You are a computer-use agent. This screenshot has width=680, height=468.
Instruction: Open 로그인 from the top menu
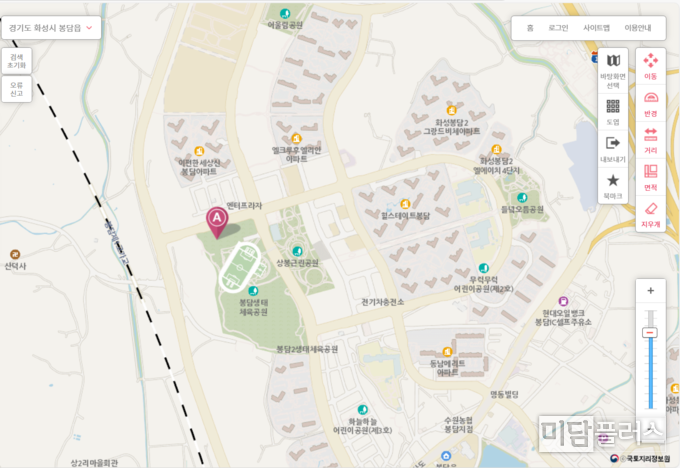(x=558, y=28)
